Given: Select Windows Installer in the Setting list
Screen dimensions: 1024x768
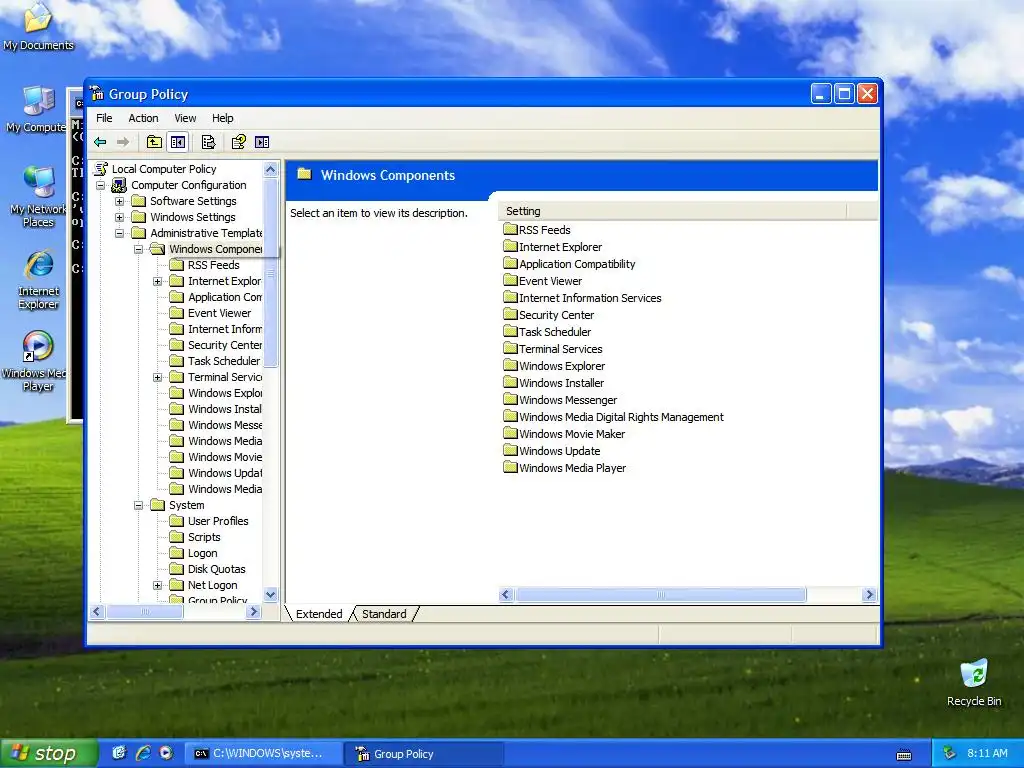Looking at the screenshot, I should point(554,383).
